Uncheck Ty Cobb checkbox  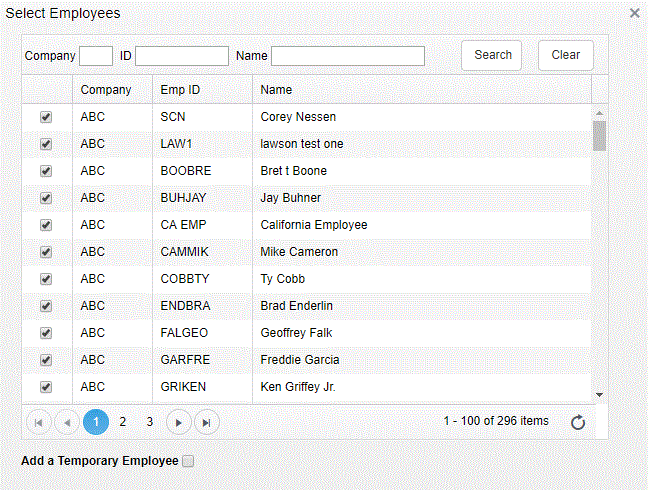[46, 279]
